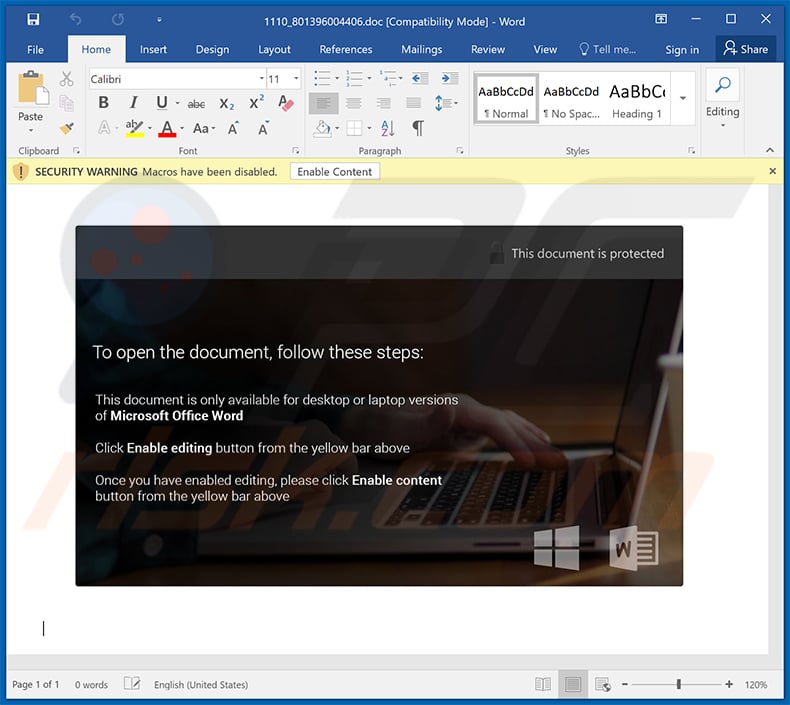Open font color dropdown arrow
The height and width of the screenshot is (705, 790).
point(182,129)
